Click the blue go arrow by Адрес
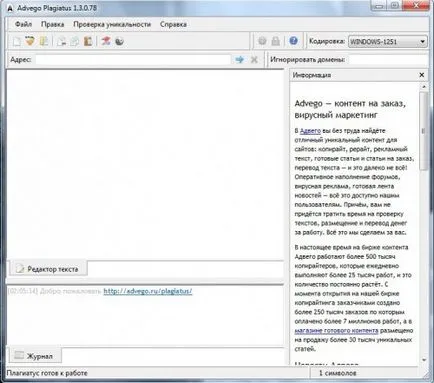 (x=239, y=60)
